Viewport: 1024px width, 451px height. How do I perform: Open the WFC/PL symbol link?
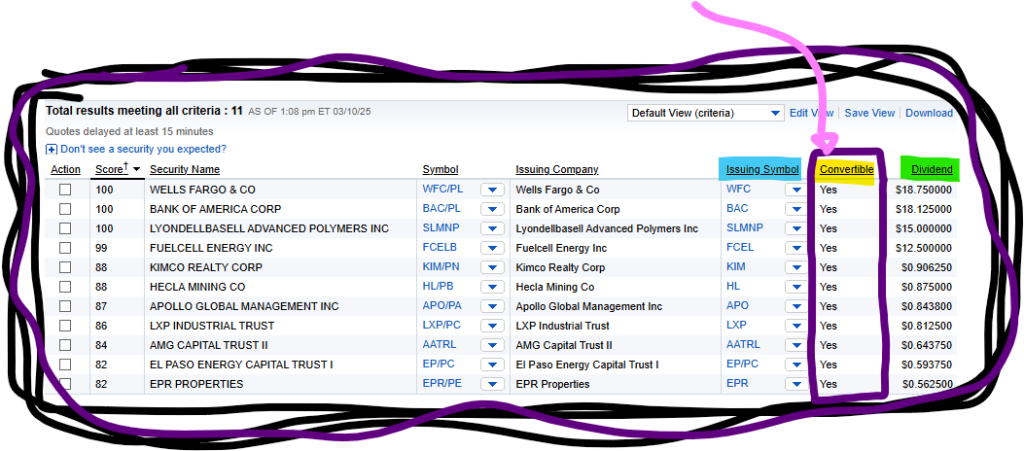coord(441,189)
